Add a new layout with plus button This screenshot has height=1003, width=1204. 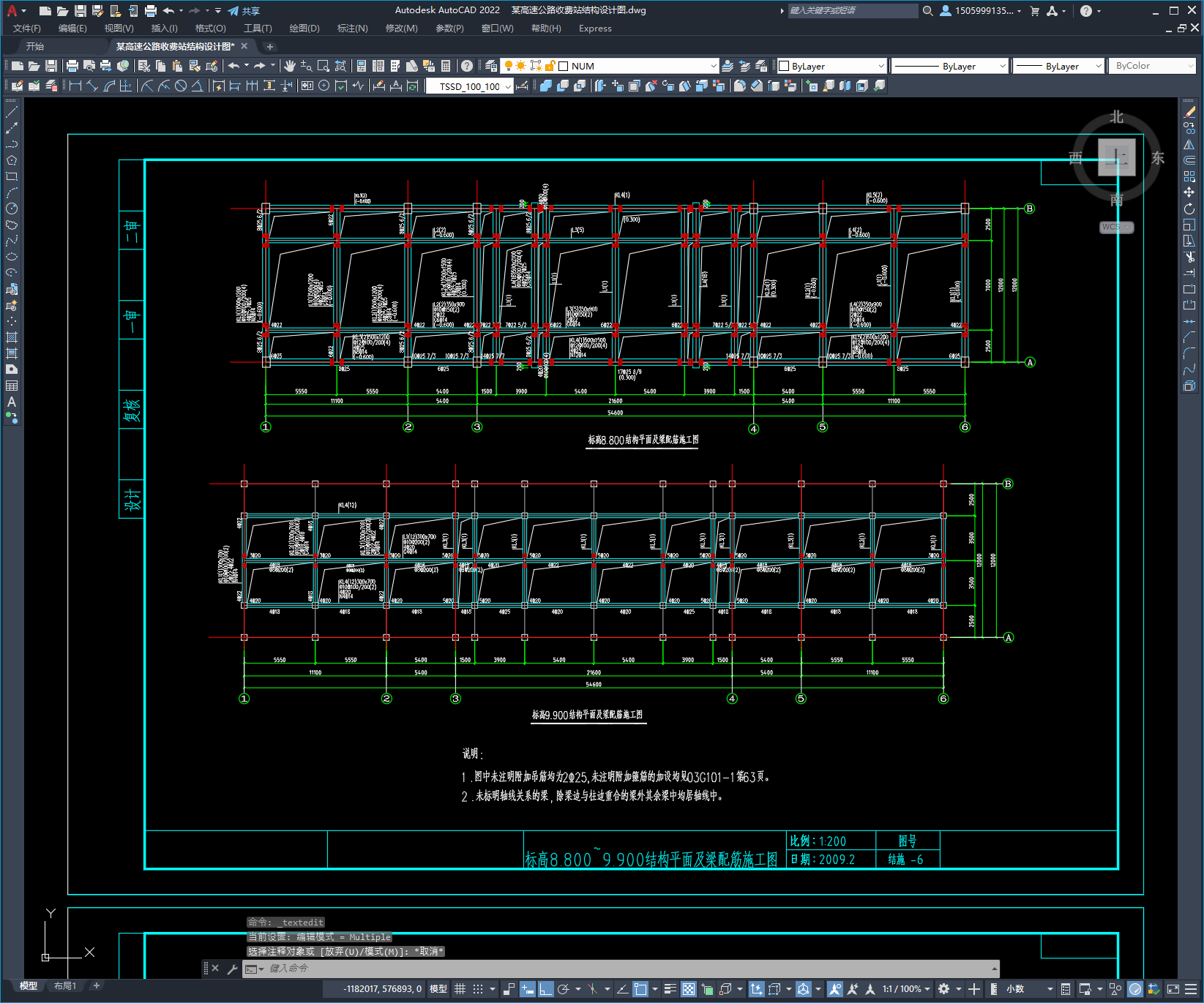96,986
